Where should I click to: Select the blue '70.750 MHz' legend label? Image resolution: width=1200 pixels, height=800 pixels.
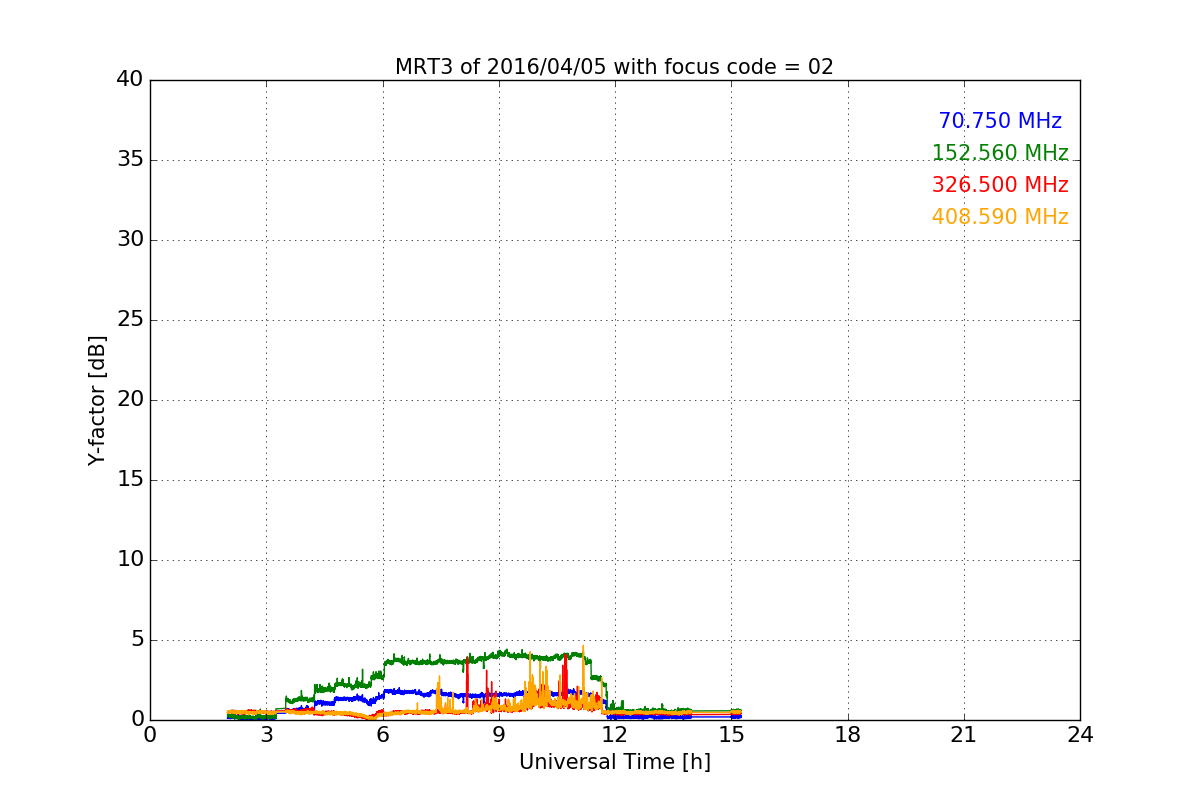click(1000, 121)
